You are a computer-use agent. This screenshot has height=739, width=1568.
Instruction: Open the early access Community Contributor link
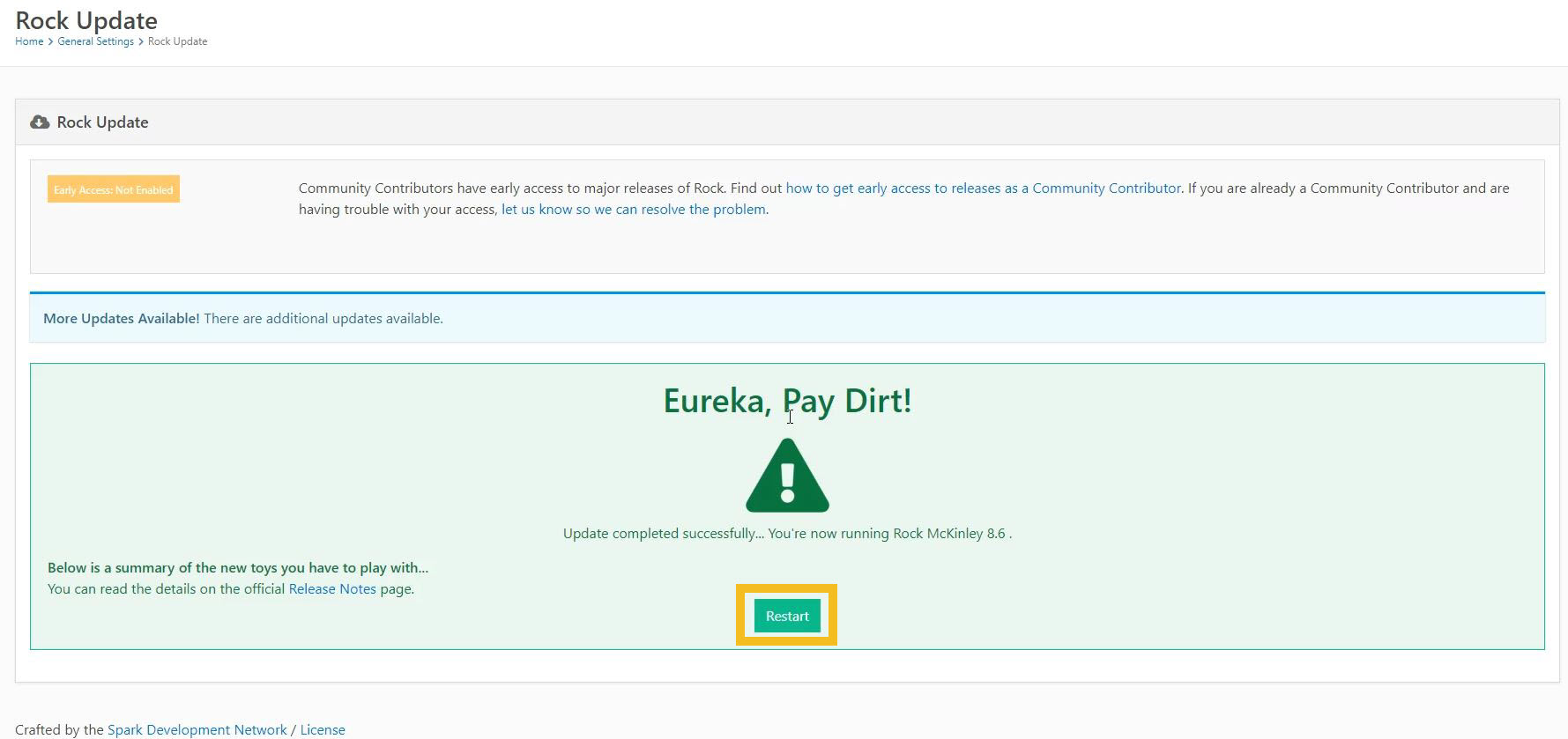pyautogui.click(x=983, y=188)
